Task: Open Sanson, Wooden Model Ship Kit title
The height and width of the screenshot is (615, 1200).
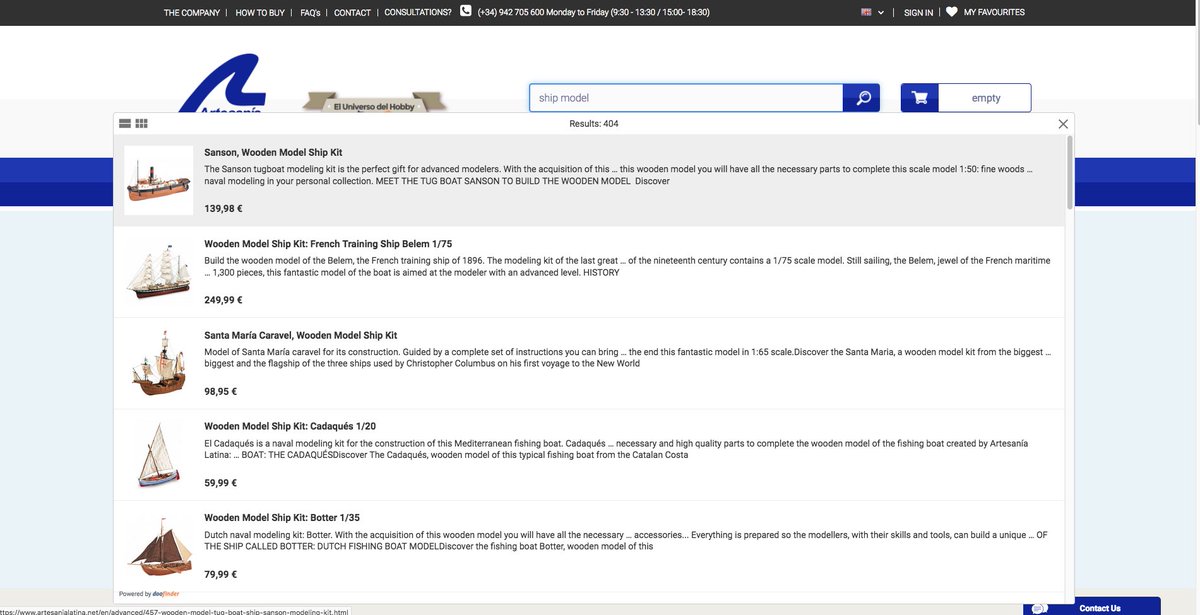Action: 273,152
